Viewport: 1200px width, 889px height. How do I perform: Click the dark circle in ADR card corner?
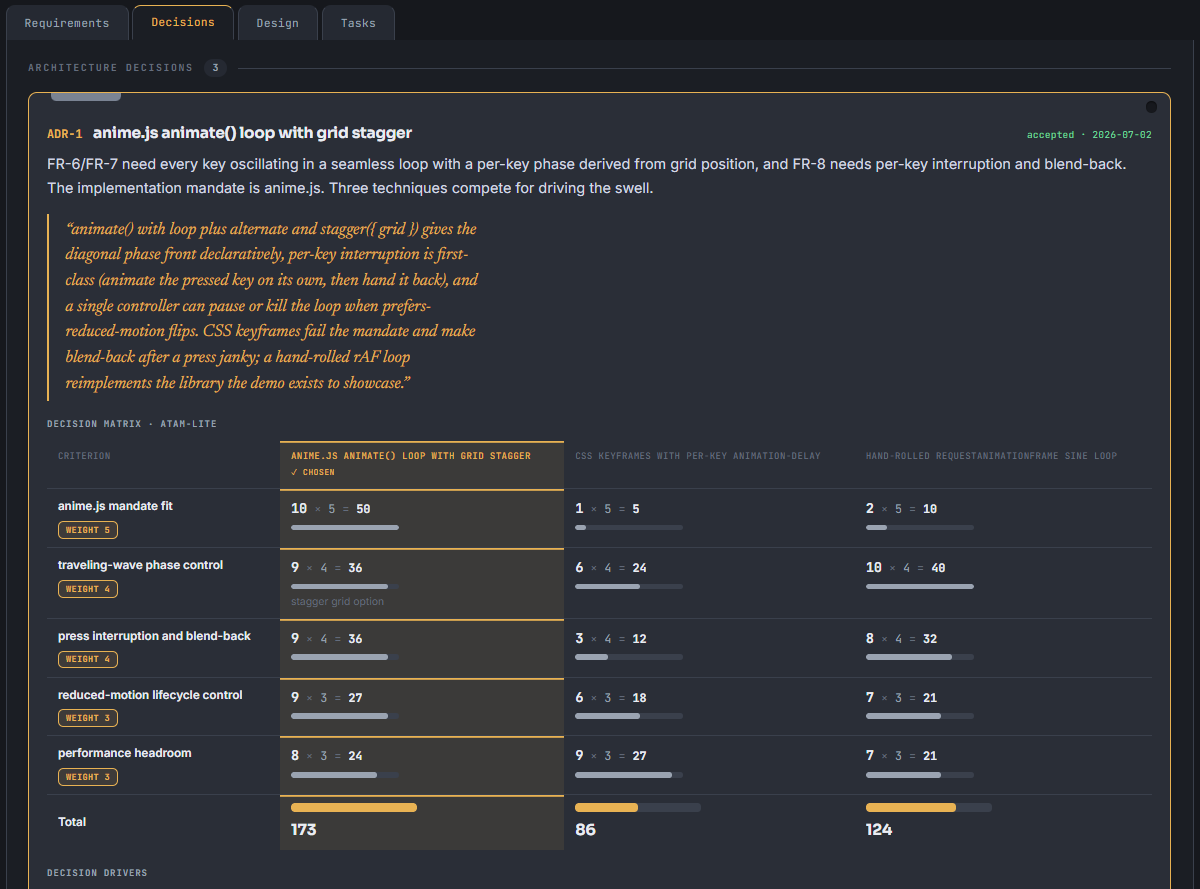click(1151, 107)
